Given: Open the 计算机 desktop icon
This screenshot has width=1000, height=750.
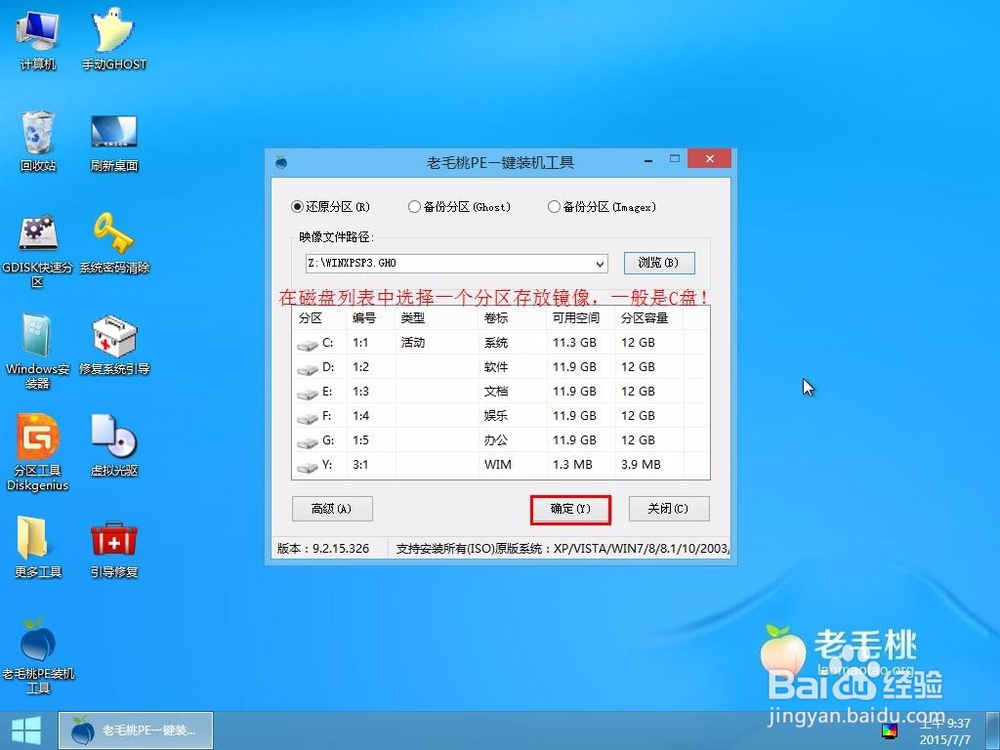Looking at the screenshot, I should pos(38,40).
